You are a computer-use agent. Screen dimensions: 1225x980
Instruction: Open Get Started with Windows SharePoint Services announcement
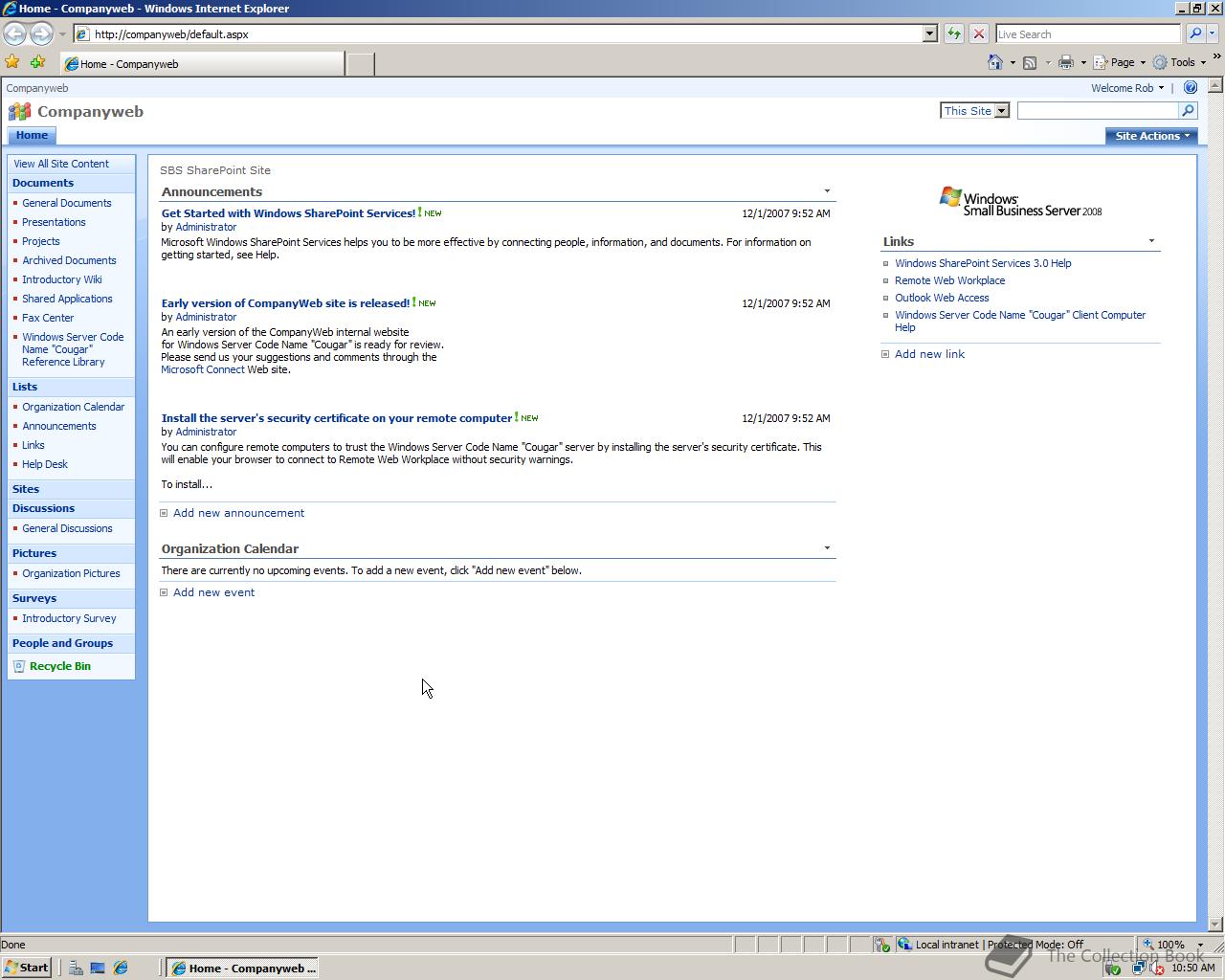288,213
